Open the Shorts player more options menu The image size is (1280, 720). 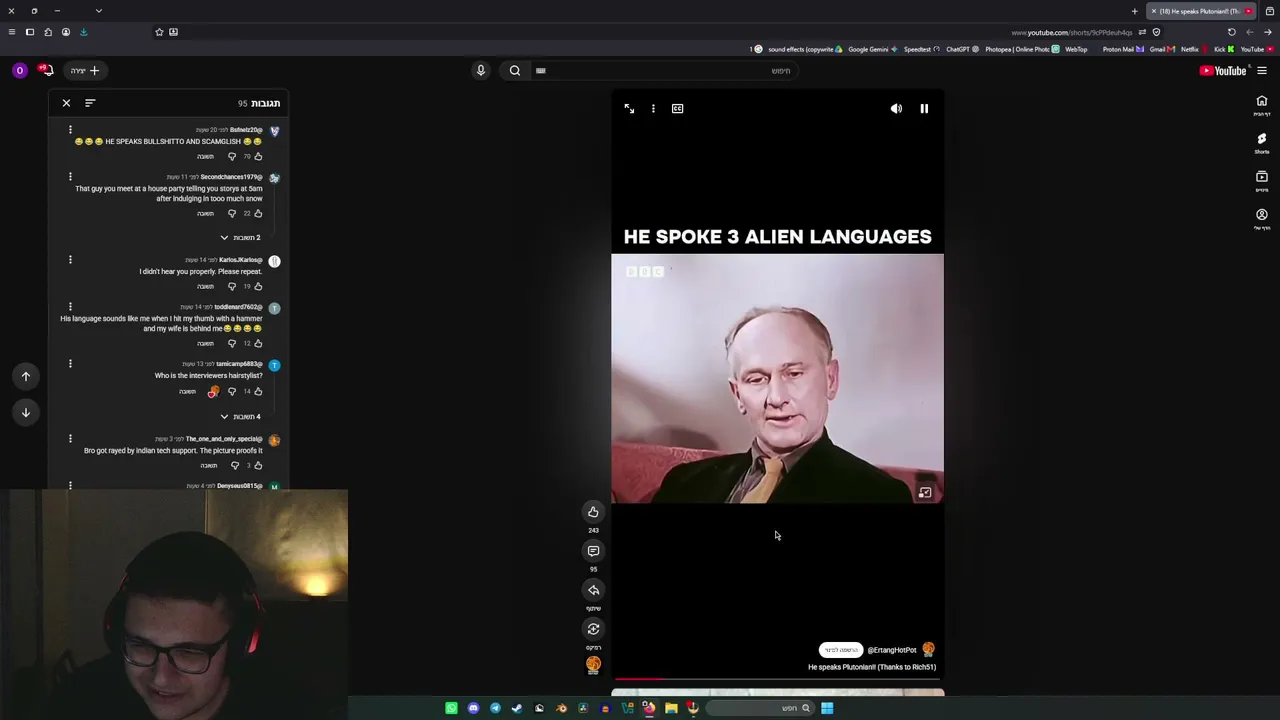pos(653,108)
